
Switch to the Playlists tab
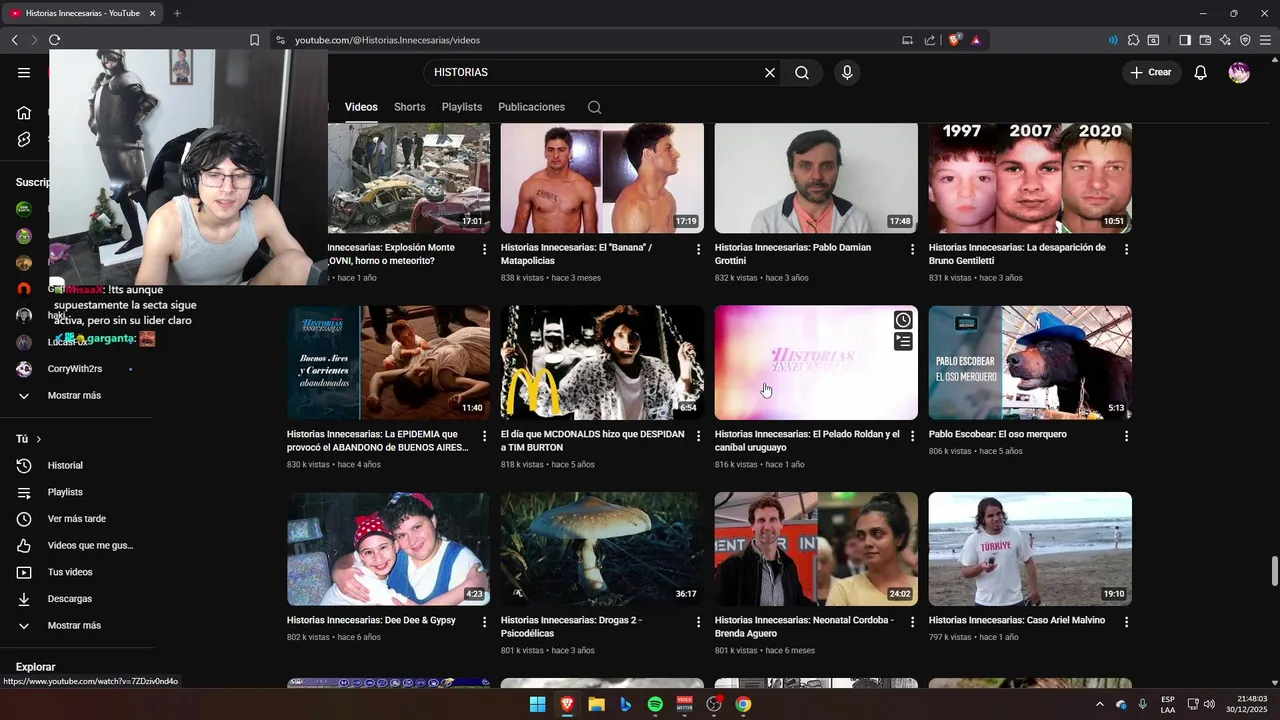pos(462,107)
